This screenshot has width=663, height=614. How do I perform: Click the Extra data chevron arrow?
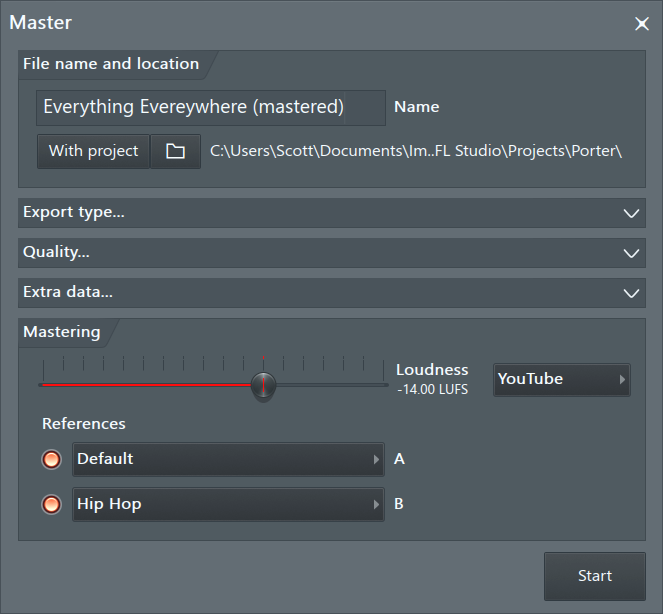(630, 293)
